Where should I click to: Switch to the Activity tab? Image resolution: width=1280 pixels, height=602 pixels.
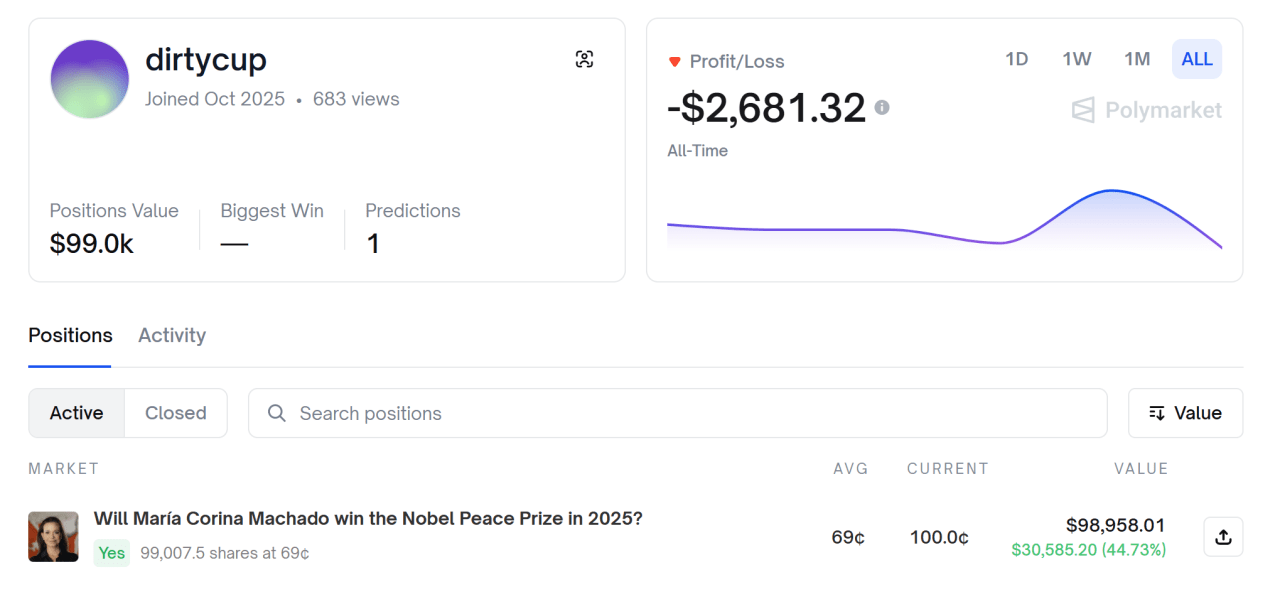(172, 335)
